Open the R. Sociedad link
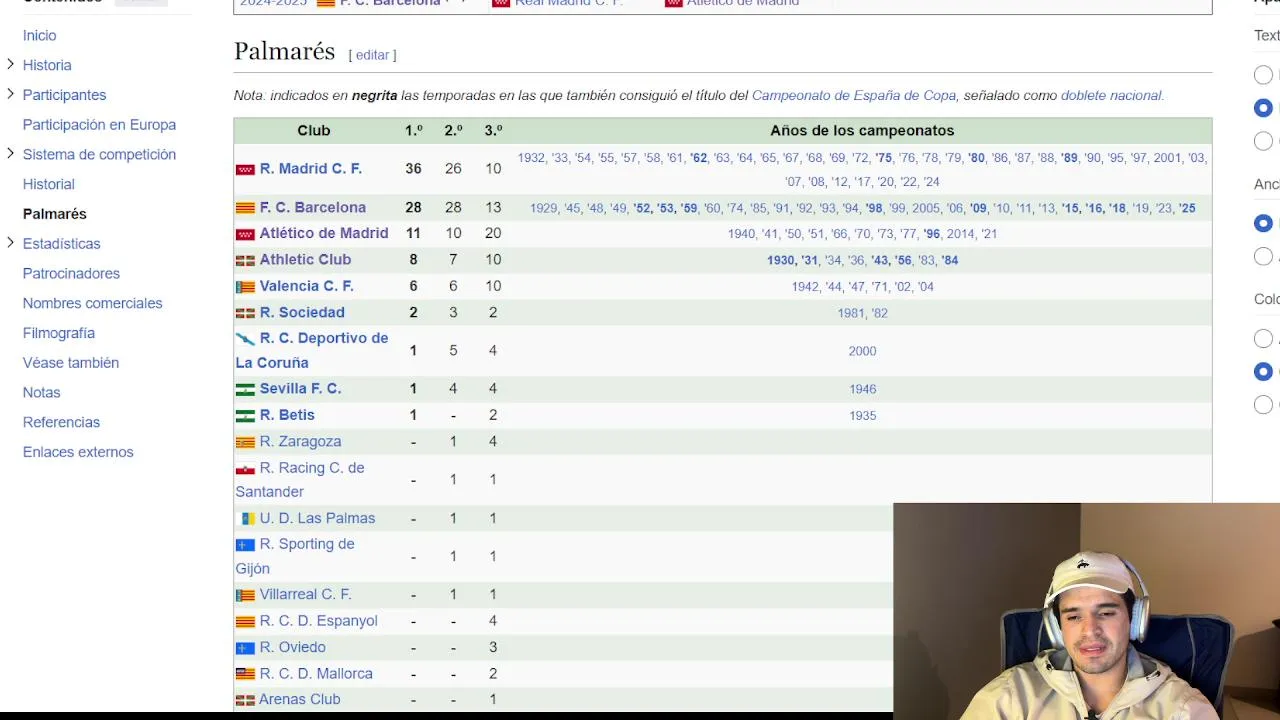 (302, 313)
